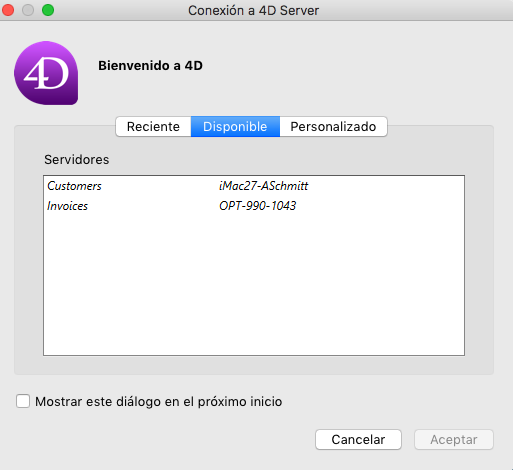This screenshot has width=513, height=470.
Task: Click the 'Conexión a 4D Server' title bar
Action: [253, 10]
